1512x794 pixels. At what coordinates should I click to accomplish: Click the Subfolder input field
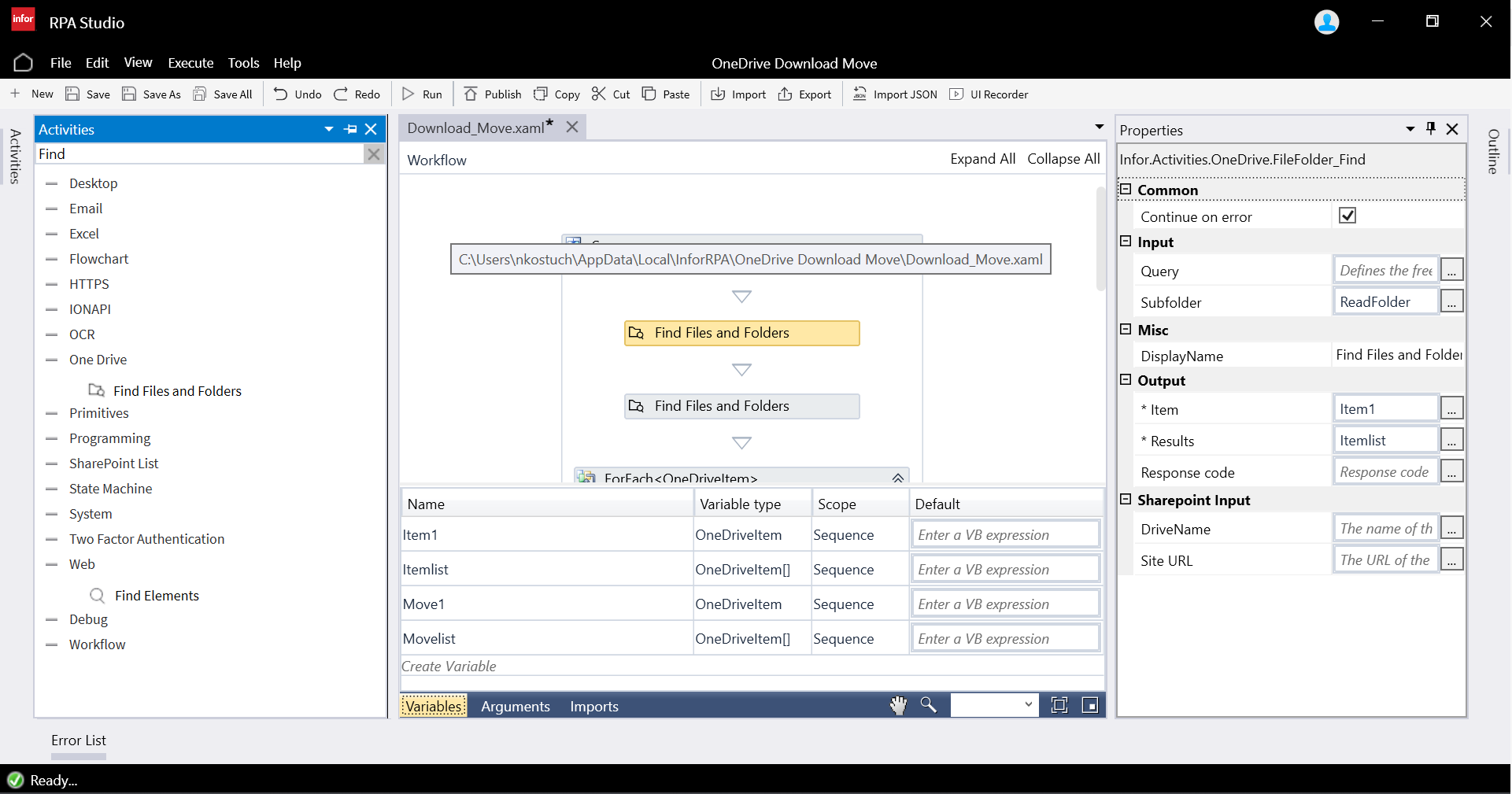pos(1385,302)
